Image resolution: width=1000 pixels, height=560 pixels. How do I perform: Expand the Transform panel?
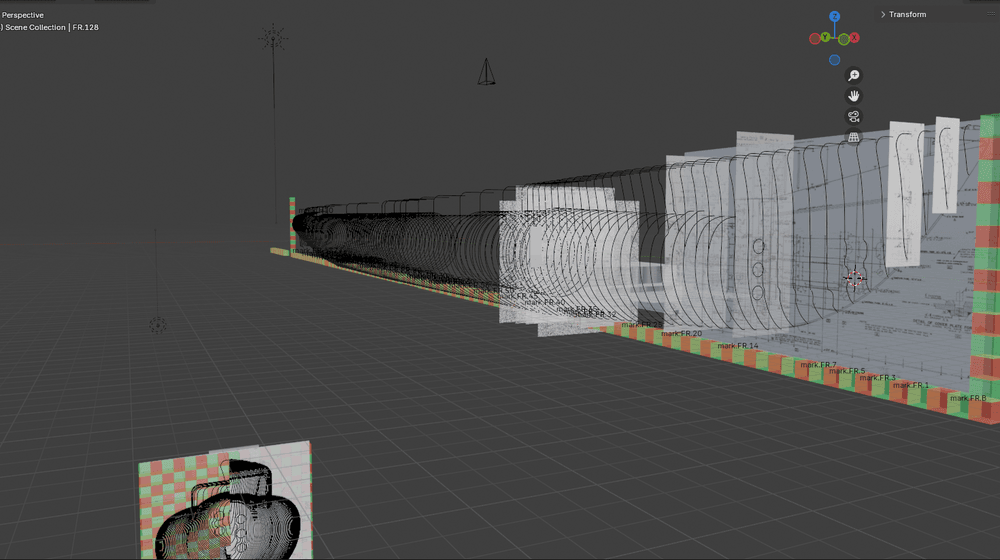point(904,14)
